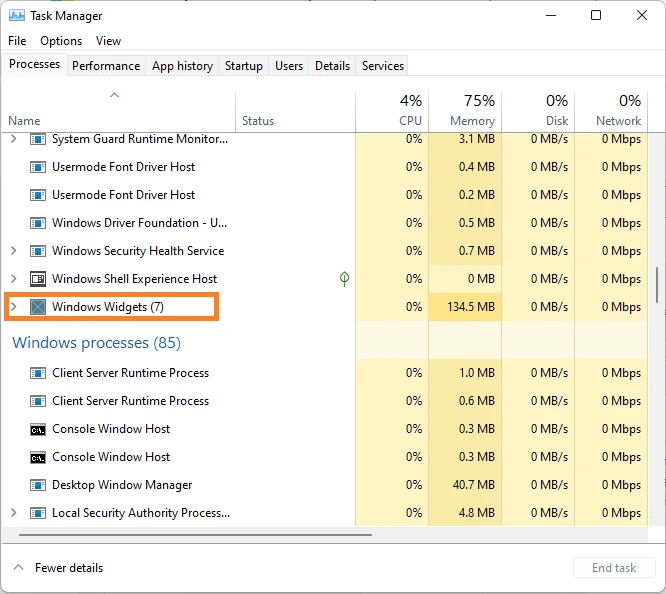Click the 134.5 MB memory value
Viewport: 666px width, 594px height.
coord(471,307)
